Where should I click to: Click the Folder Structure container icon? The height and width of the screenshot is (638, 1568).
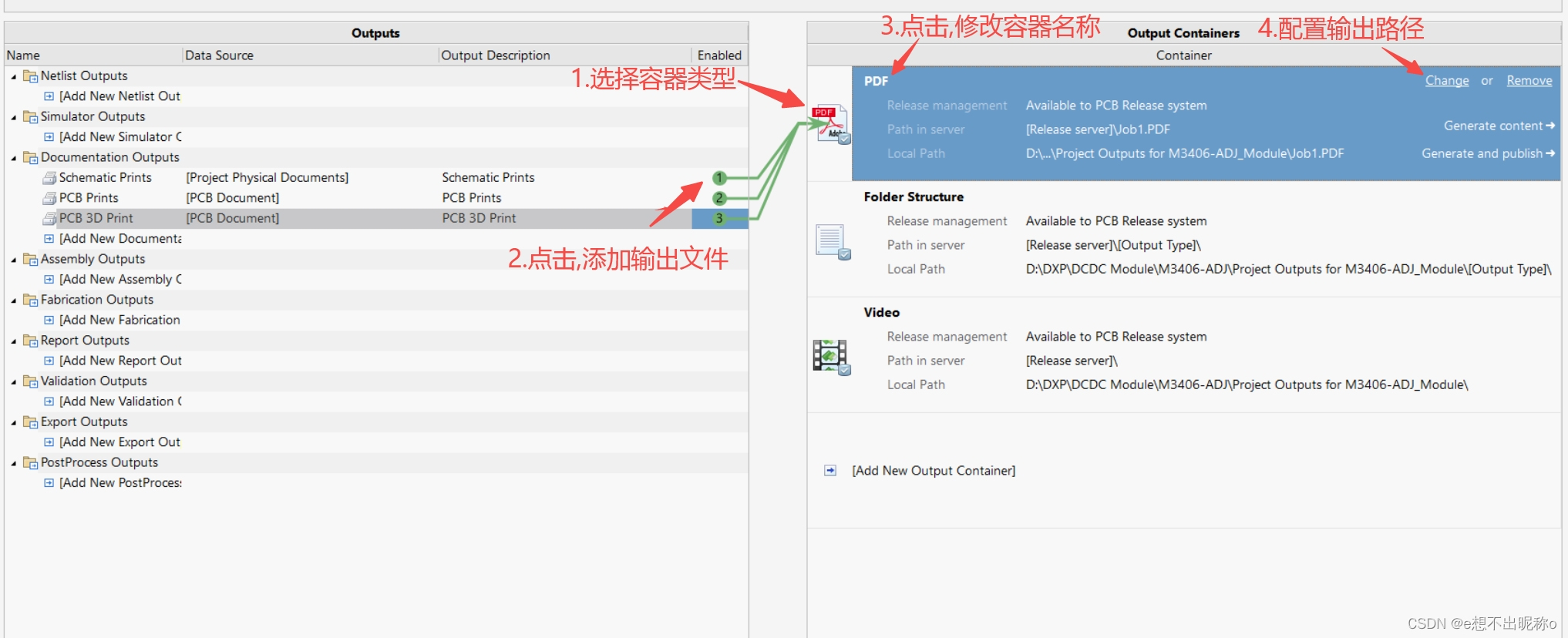click(832, 242)
